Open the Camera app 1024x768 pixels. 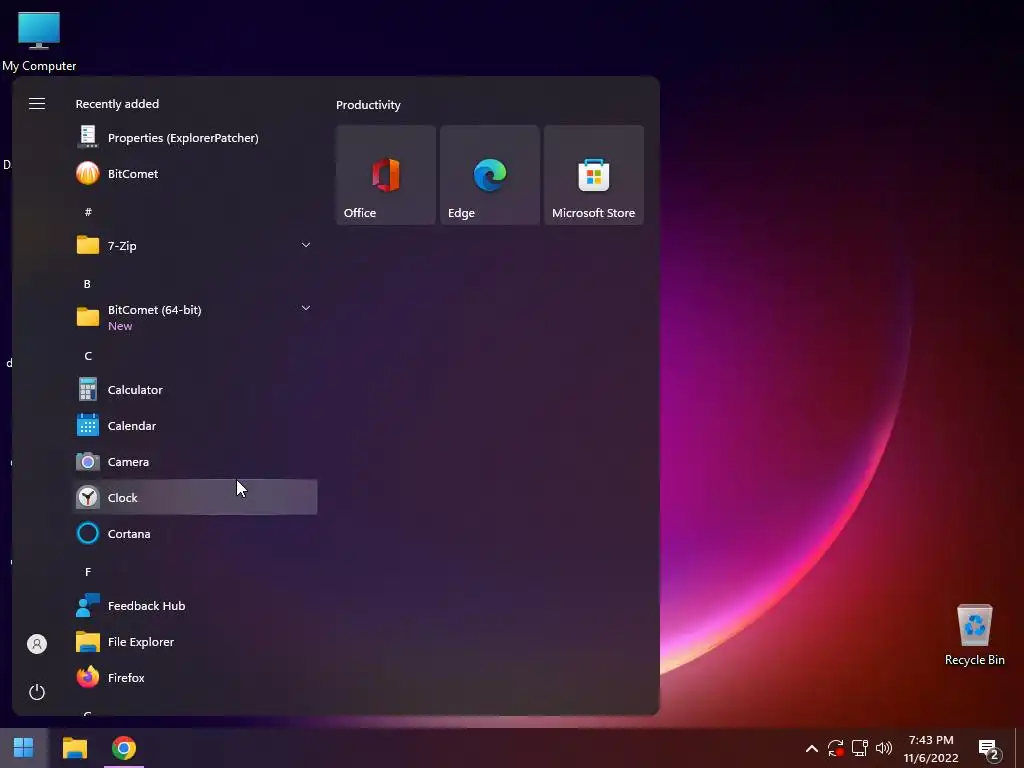pos(195,462)
